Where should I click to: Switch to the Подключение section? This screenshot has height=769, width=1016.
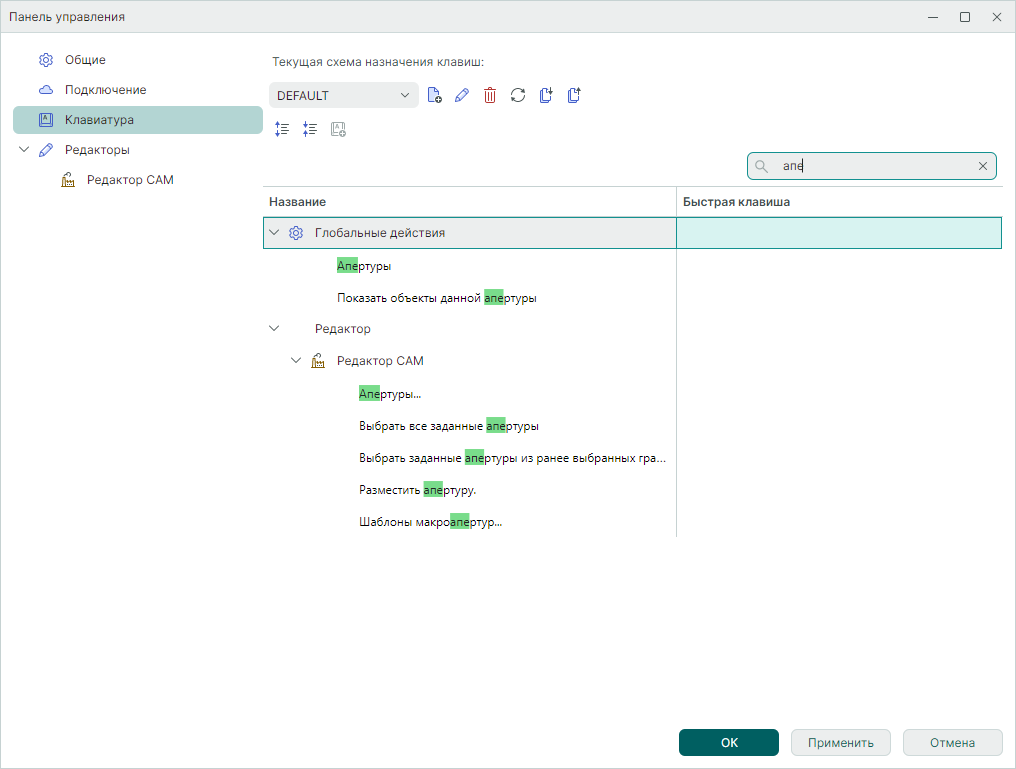105,90
